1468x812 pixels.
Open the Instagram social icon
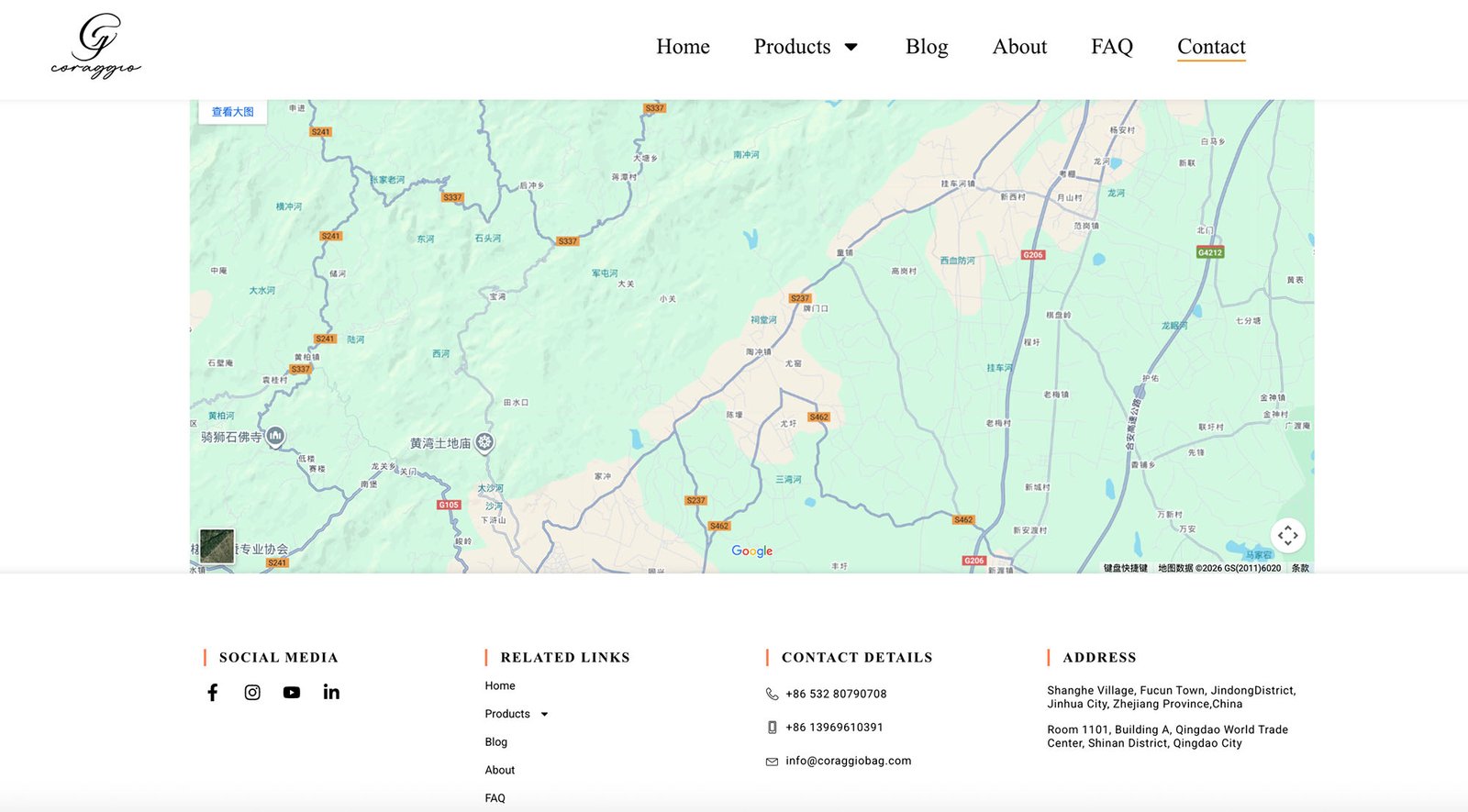click(x=252, y=693)
